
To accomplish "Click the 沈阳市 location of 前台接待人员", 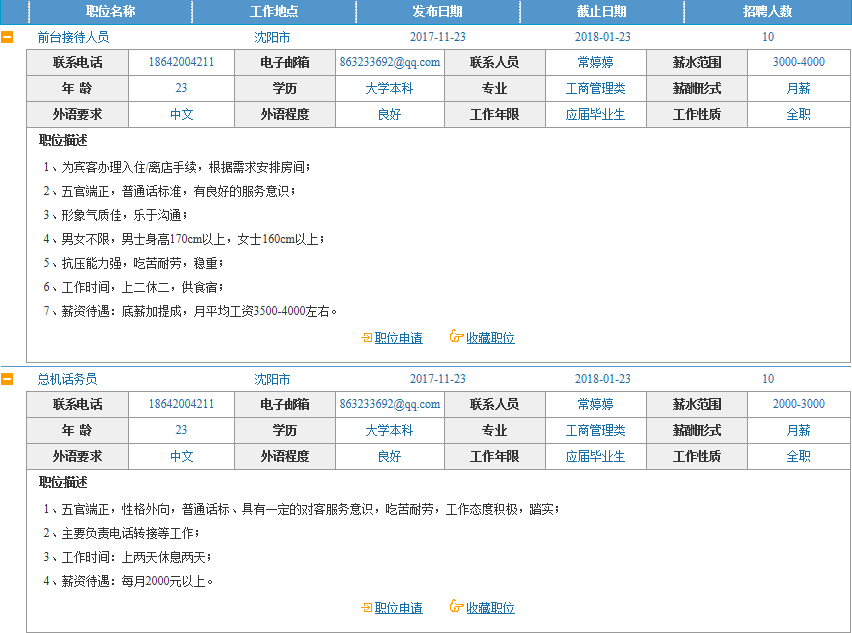I will (272, 37).
